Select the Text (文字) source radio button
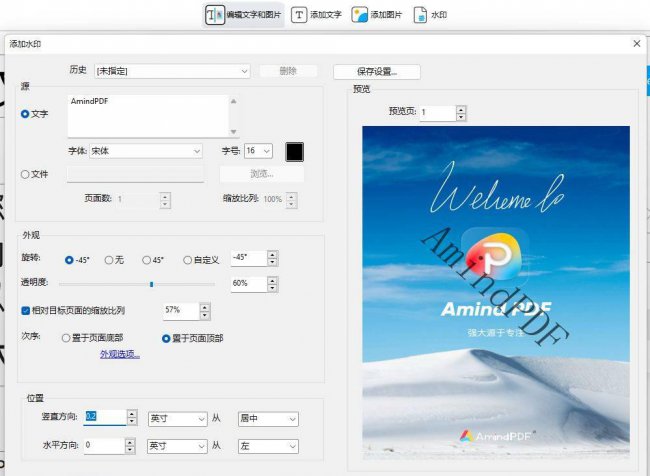The image size is (650, 476). [x=25, y=114]
